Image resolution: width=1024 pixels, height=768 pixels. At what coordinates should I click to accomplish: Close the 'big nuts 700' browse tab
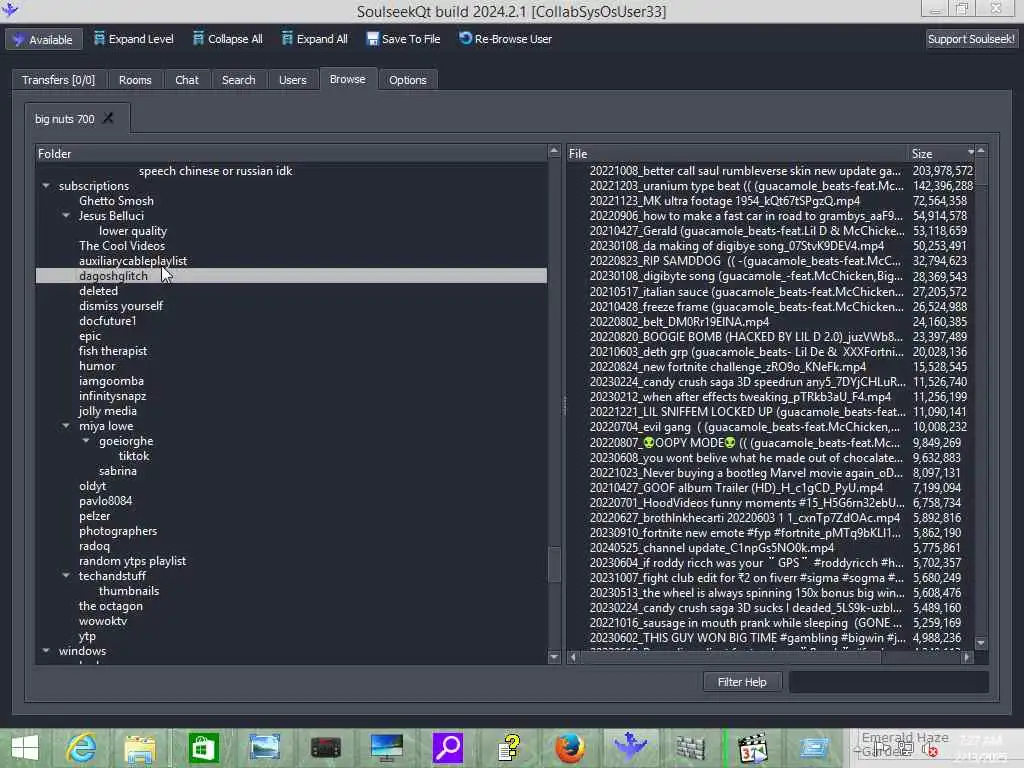click(108, 118)
